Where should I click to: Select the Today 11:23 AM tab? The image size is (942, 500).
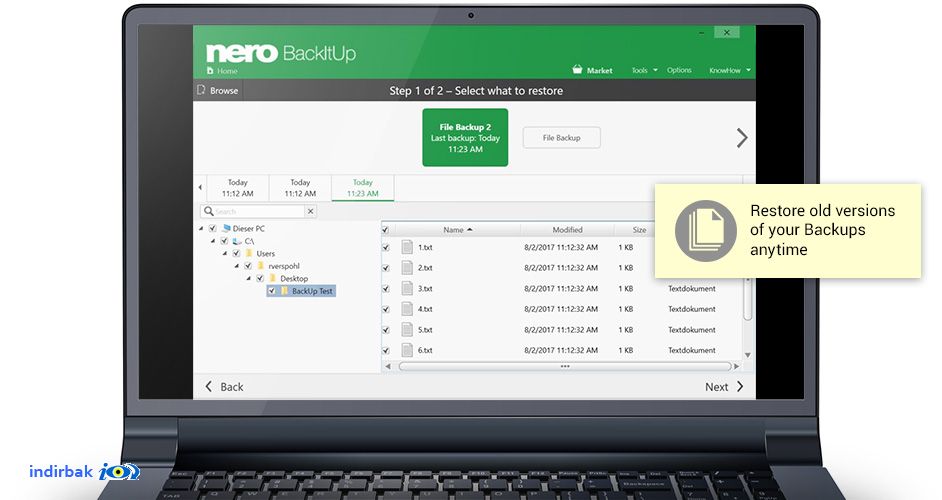362,188
